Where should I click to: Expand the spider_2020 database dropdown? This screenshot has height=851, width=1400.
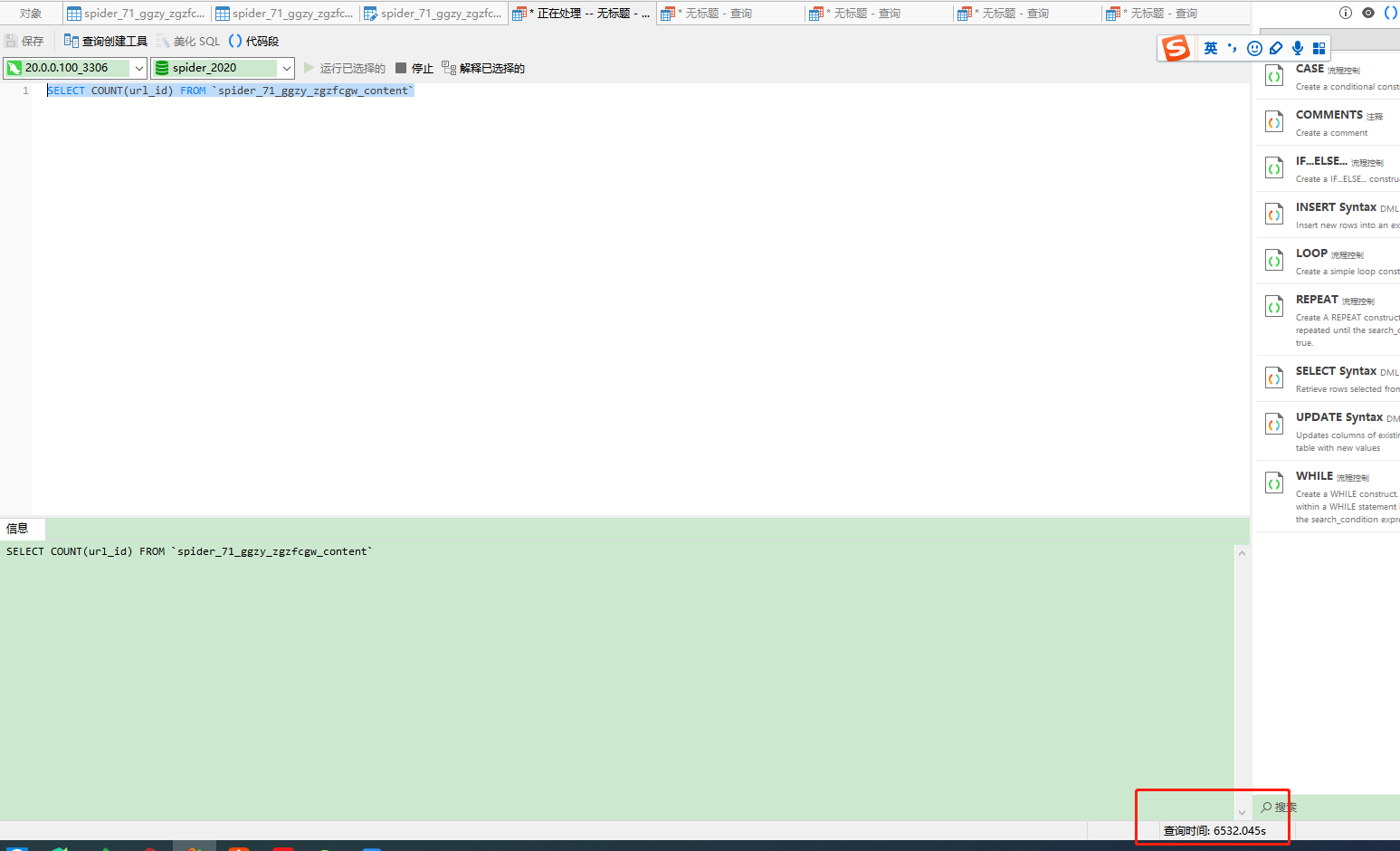(x=287, y=68)
